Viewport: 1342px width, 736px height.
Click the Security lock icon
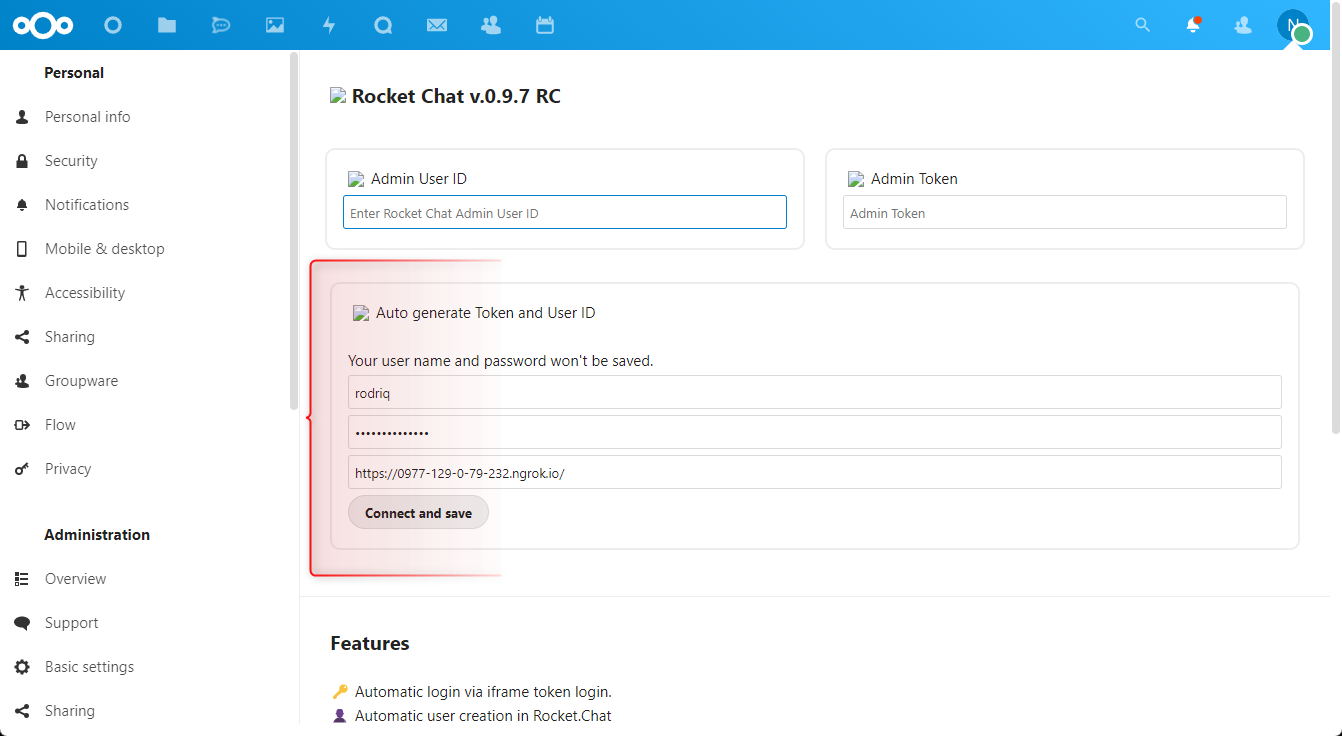[x=22, y=161]
